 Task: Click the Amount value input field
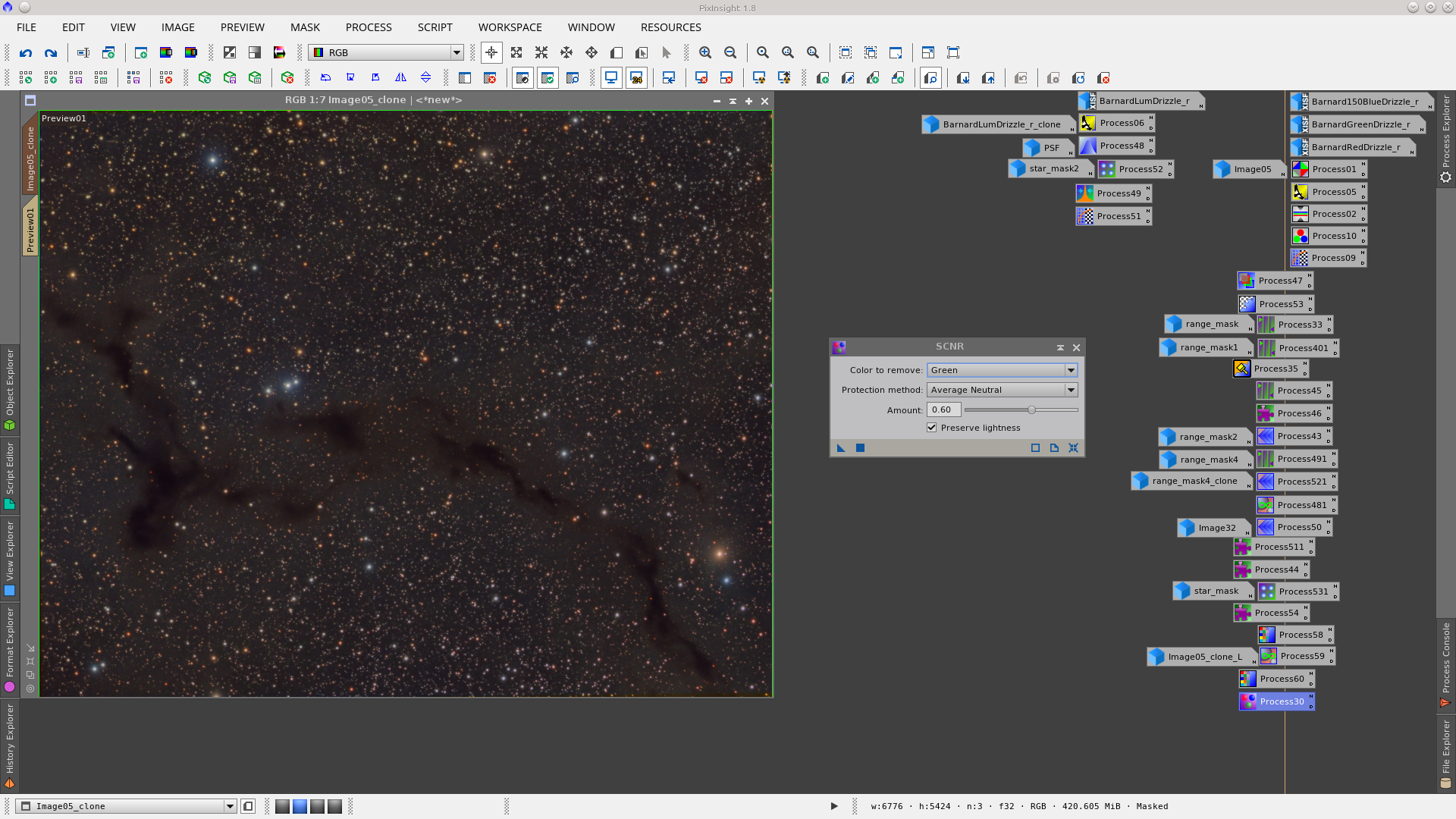[x=943, y=410]
